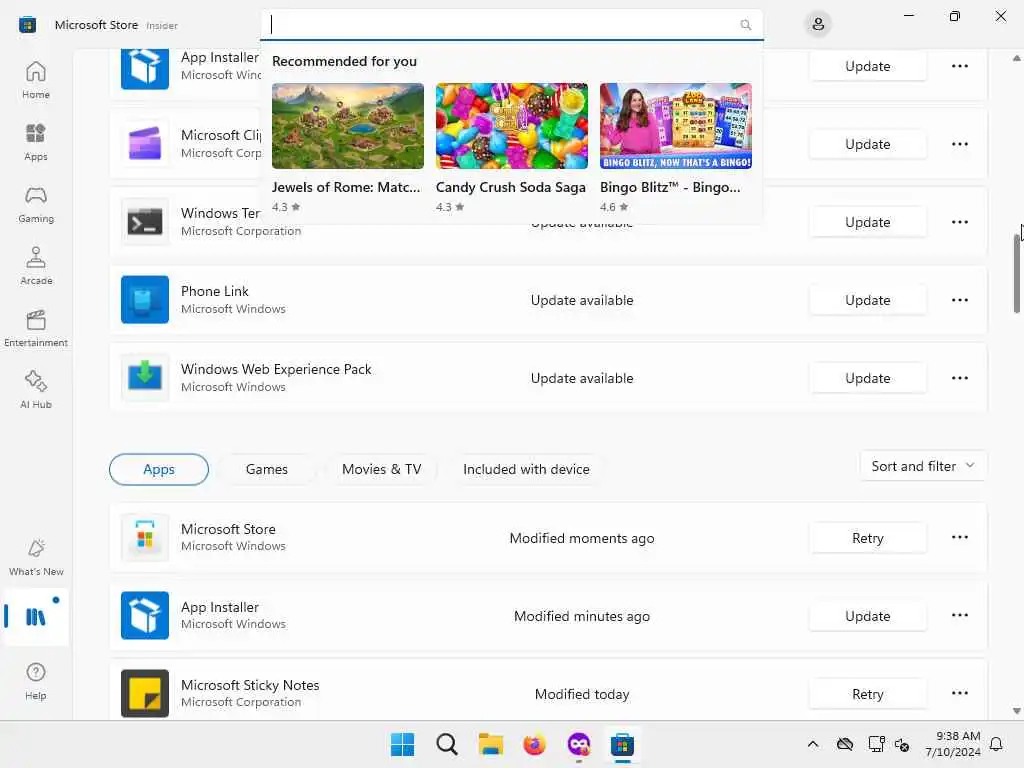Open the notifications bell in taskbar
Screen dimensions: 1024x768
click(997, 744)
